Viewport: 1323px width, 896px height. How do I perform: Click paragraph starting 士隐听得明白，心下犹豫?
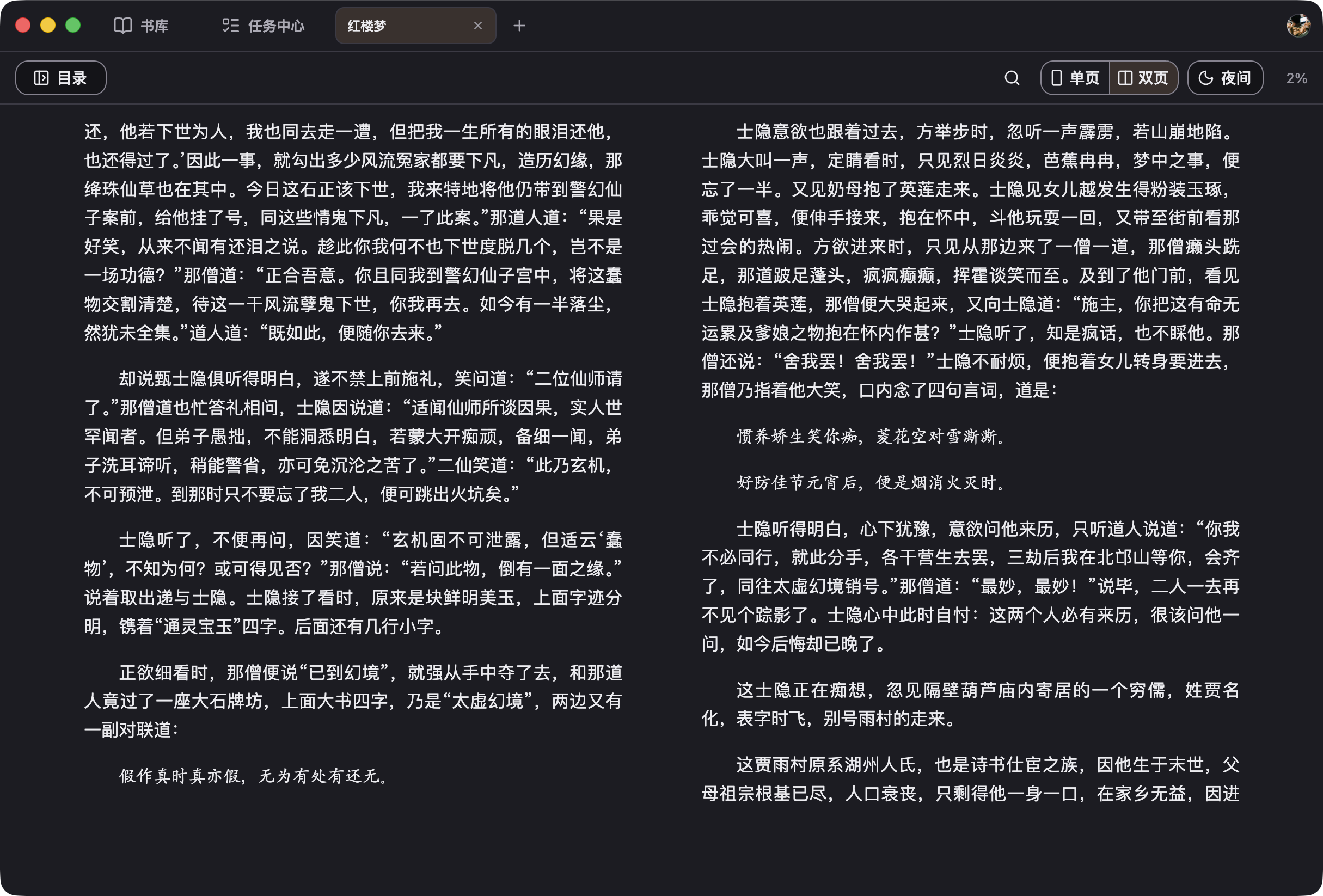pyautogui.click(x=971, y=586)
